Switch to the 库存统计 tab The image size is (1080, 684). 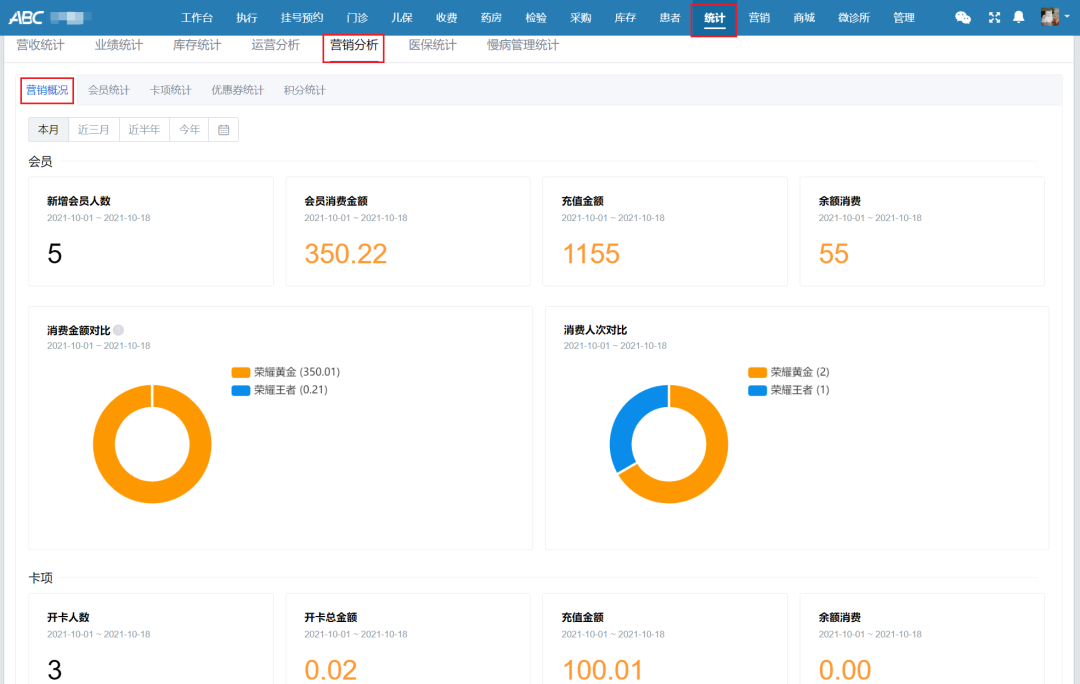197,45
